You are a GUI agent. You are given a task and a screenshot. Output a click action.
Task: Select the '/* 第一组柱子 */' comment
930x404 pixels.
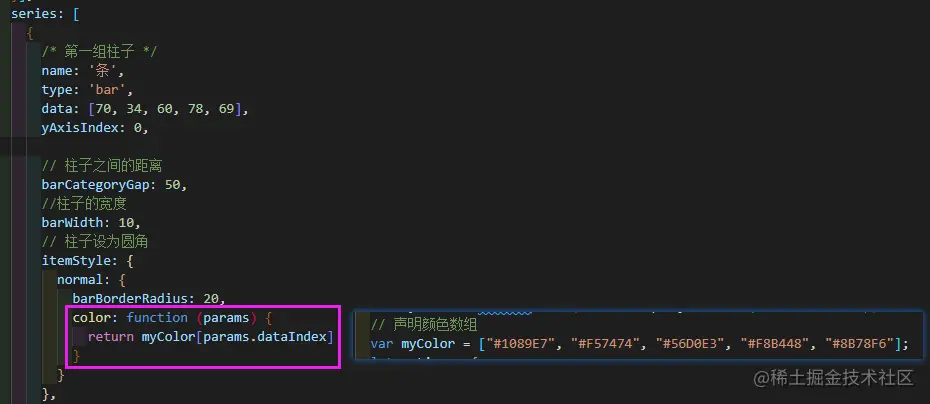tap(99, 52)
